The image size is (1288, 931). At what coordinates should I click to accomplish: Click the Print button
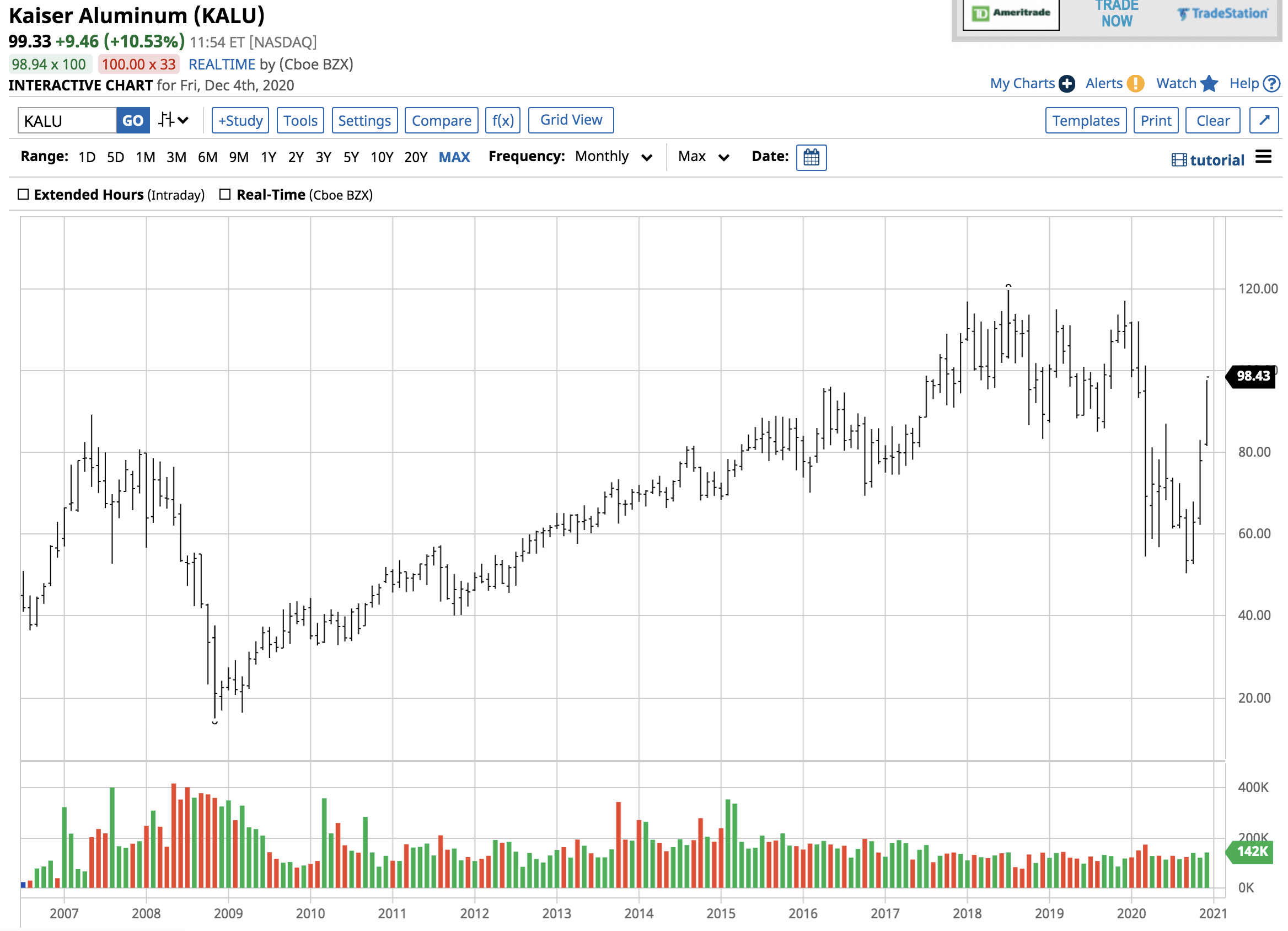[x=1156, y=120]
